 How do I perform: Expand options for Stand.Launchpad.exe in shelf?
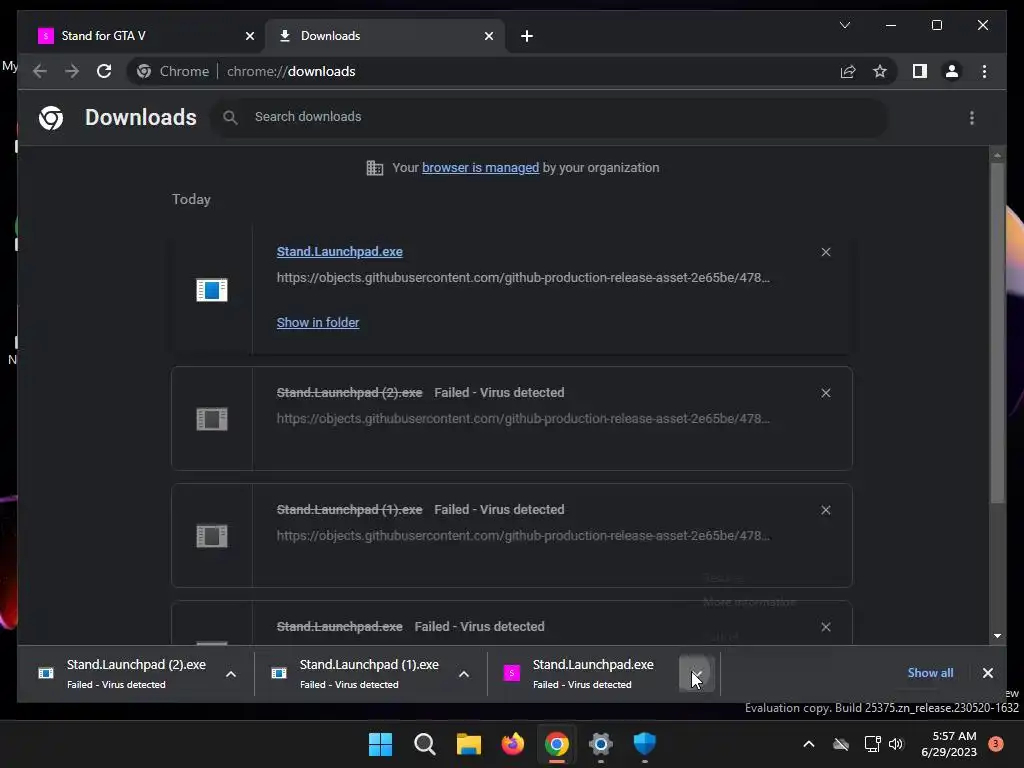697,674
